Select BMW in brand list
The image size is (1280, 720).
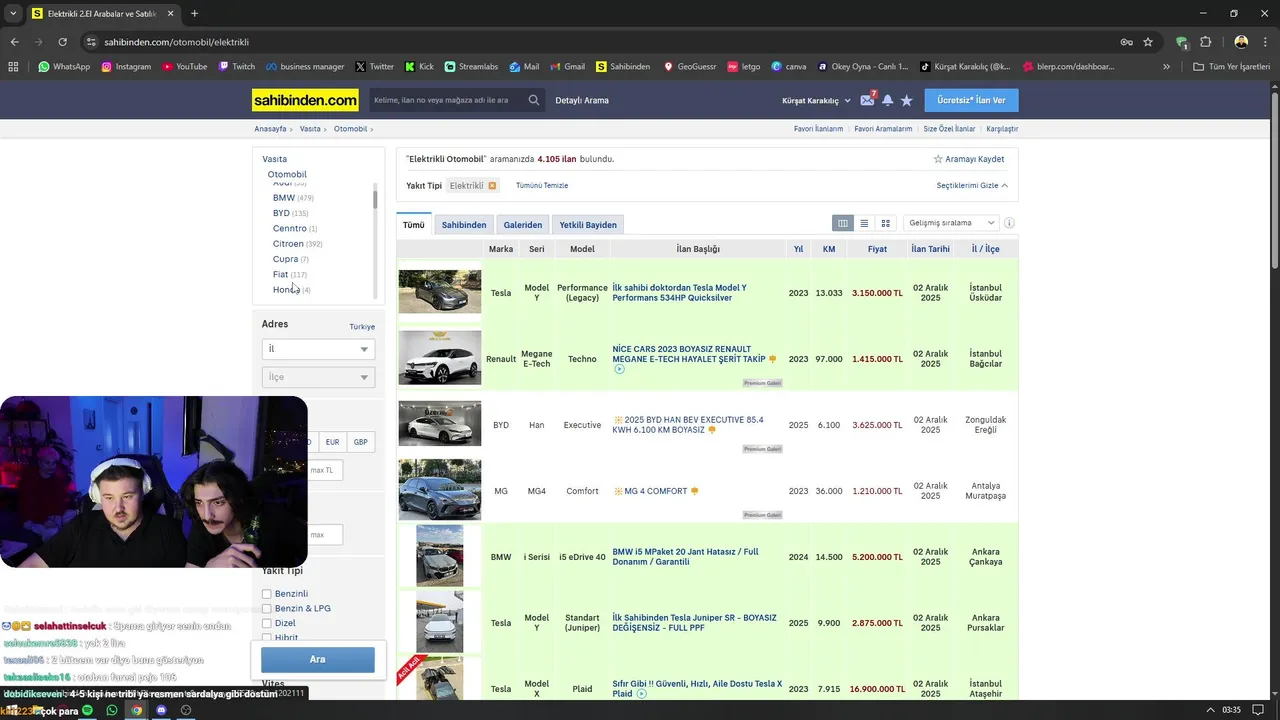pos(284,198)
